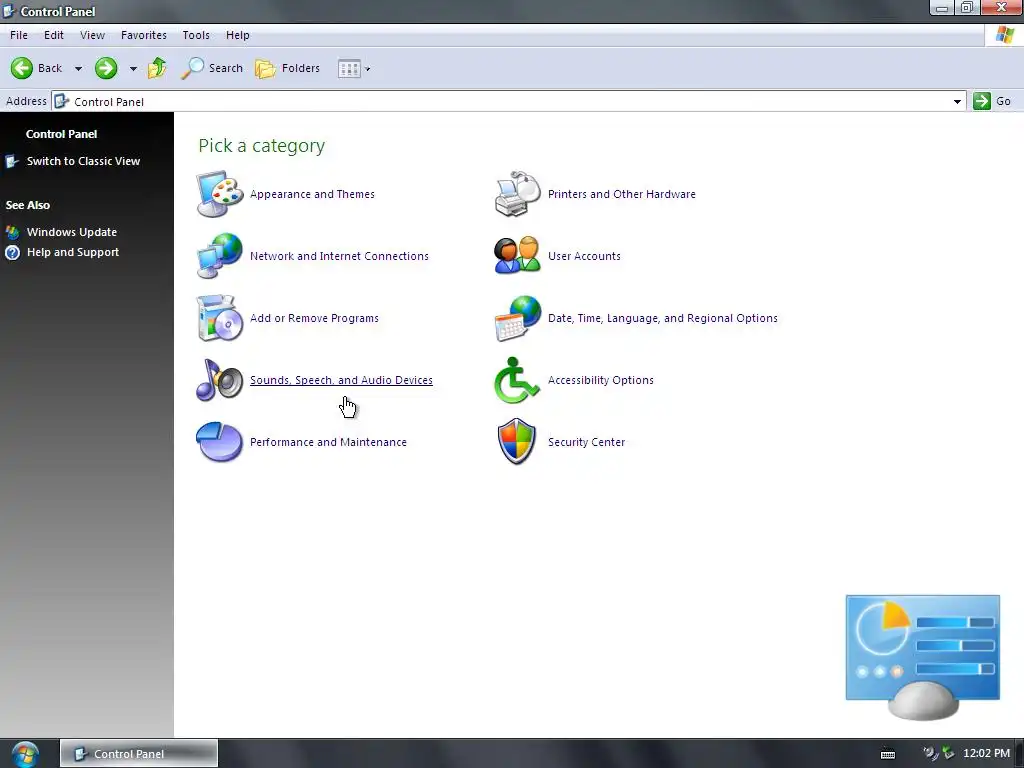Click the Security Center shield icon
The image size is (1024, 768).
pyautogui.click(x=517, y=441)
